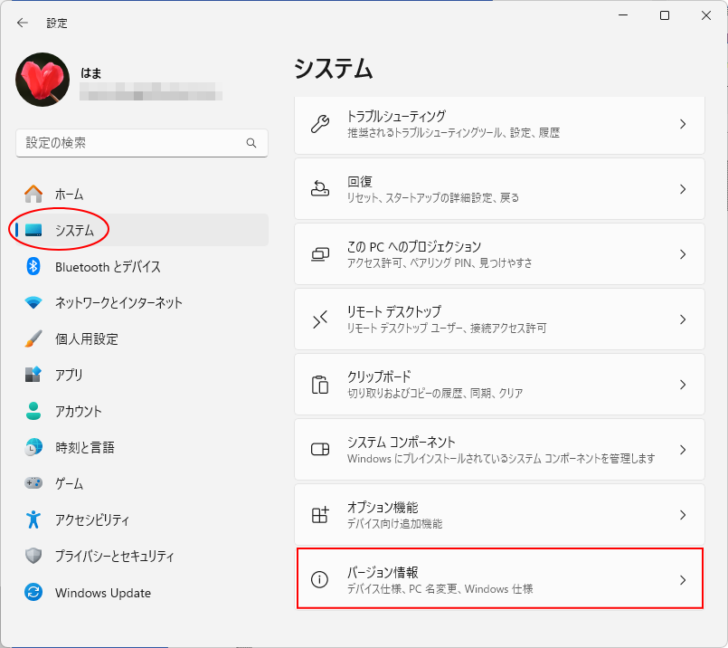The width and height of the screenshot is (728, 648).
Task: Click the Bluetooth icon in the sidebar
Action: [x=33, y=266]
